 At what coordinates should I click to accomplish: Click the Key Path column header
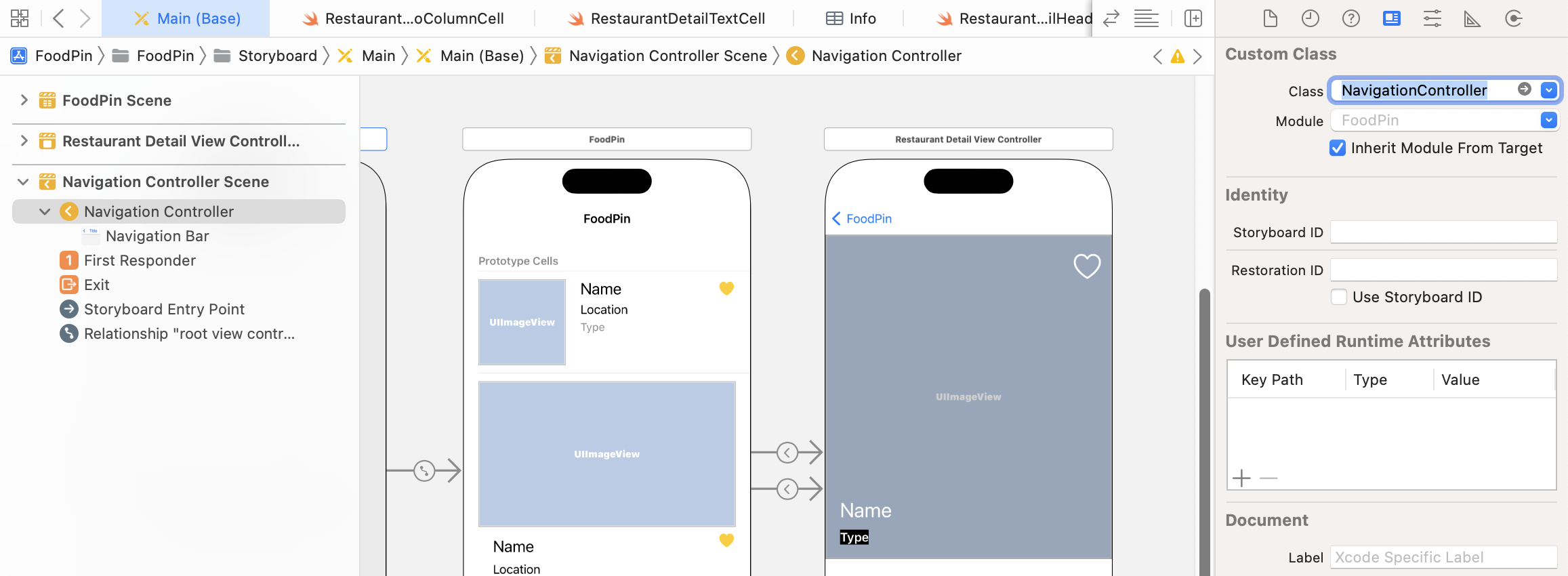point(1272,379)
